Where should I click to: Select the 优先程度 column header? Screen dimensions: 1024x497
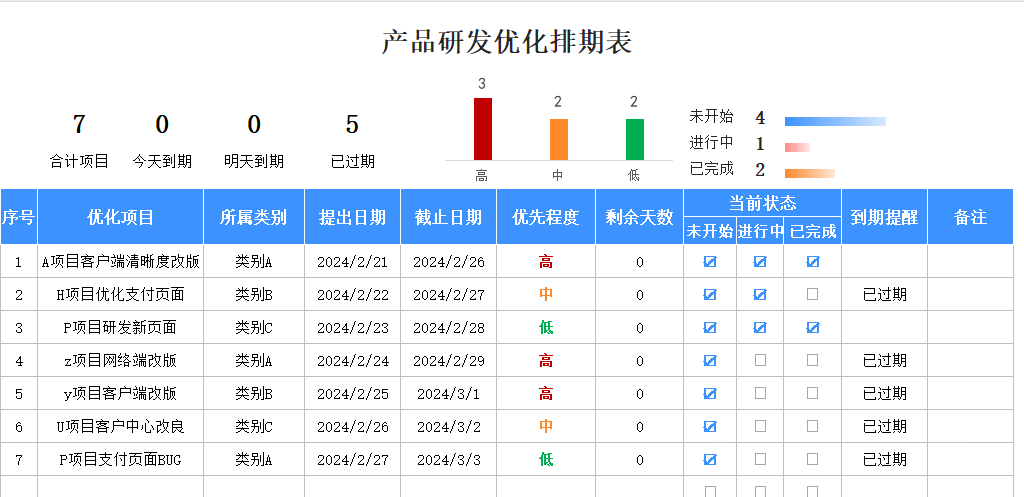tap(546, 217)
